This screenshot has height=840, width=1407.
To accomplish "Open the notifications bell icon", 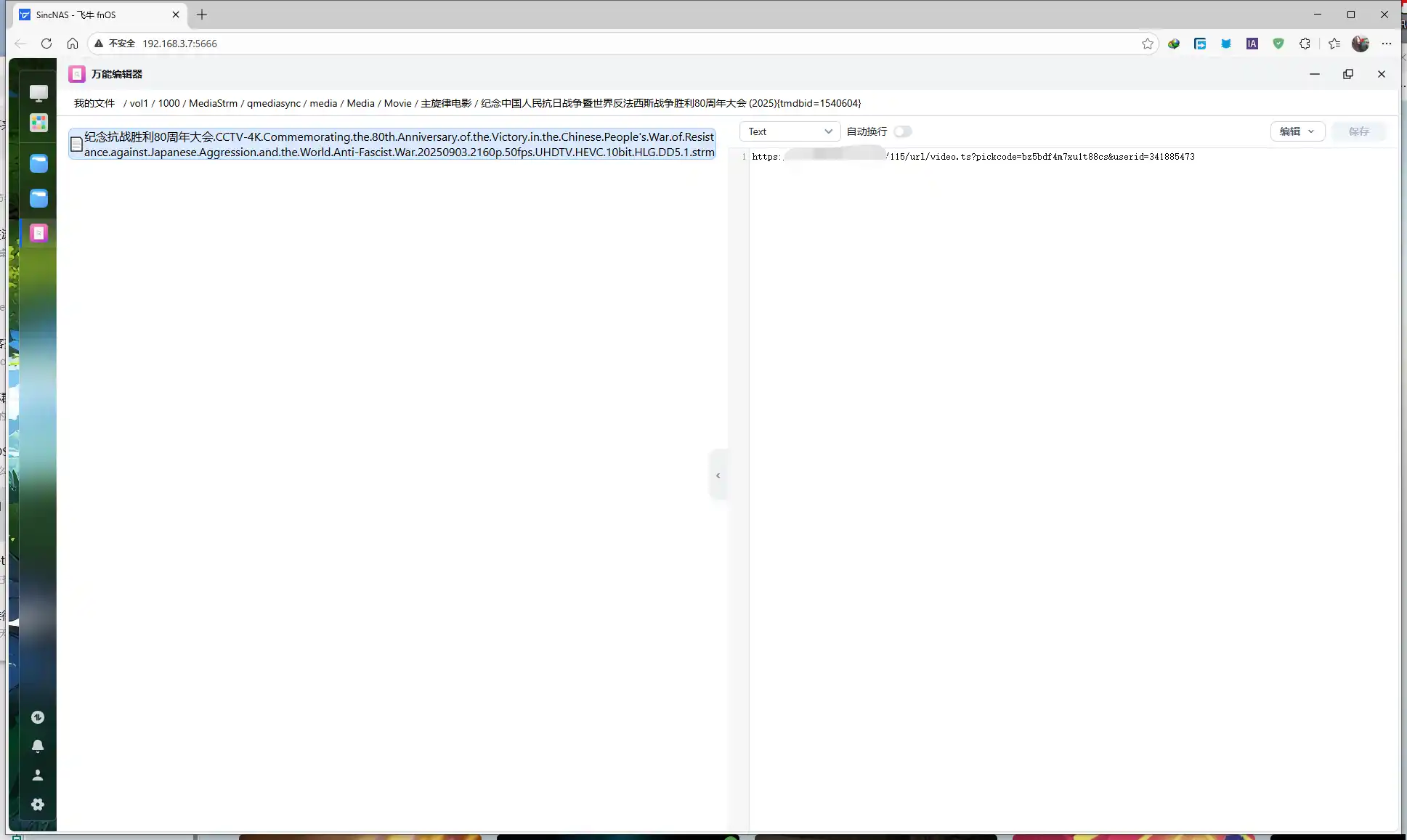I will coord(38,746).
